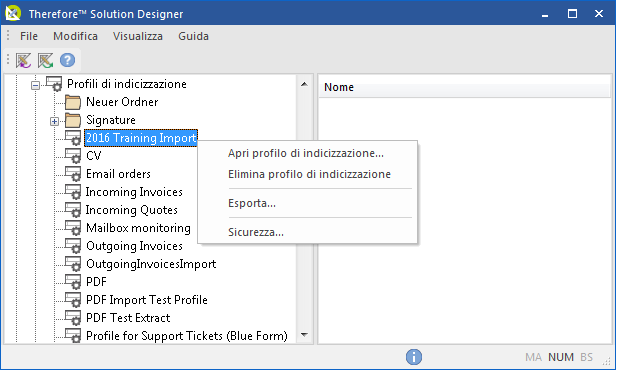This screenshot has height=371, width=617.
Task: Click the Profili di indicizzazione node icon
Action: pos(54,84)
